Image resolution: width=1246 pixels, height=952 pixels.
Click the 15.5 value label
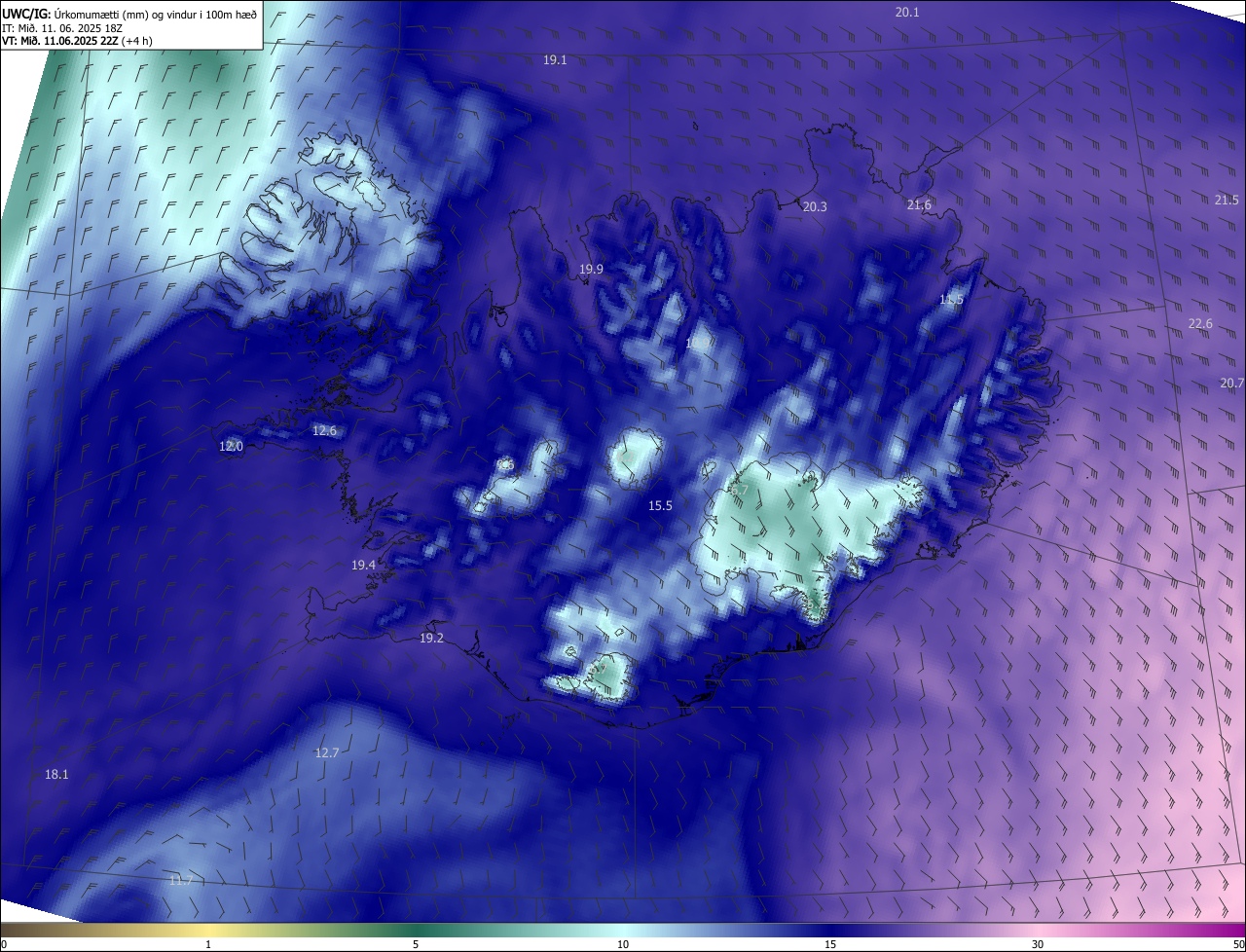coord(660,505)
